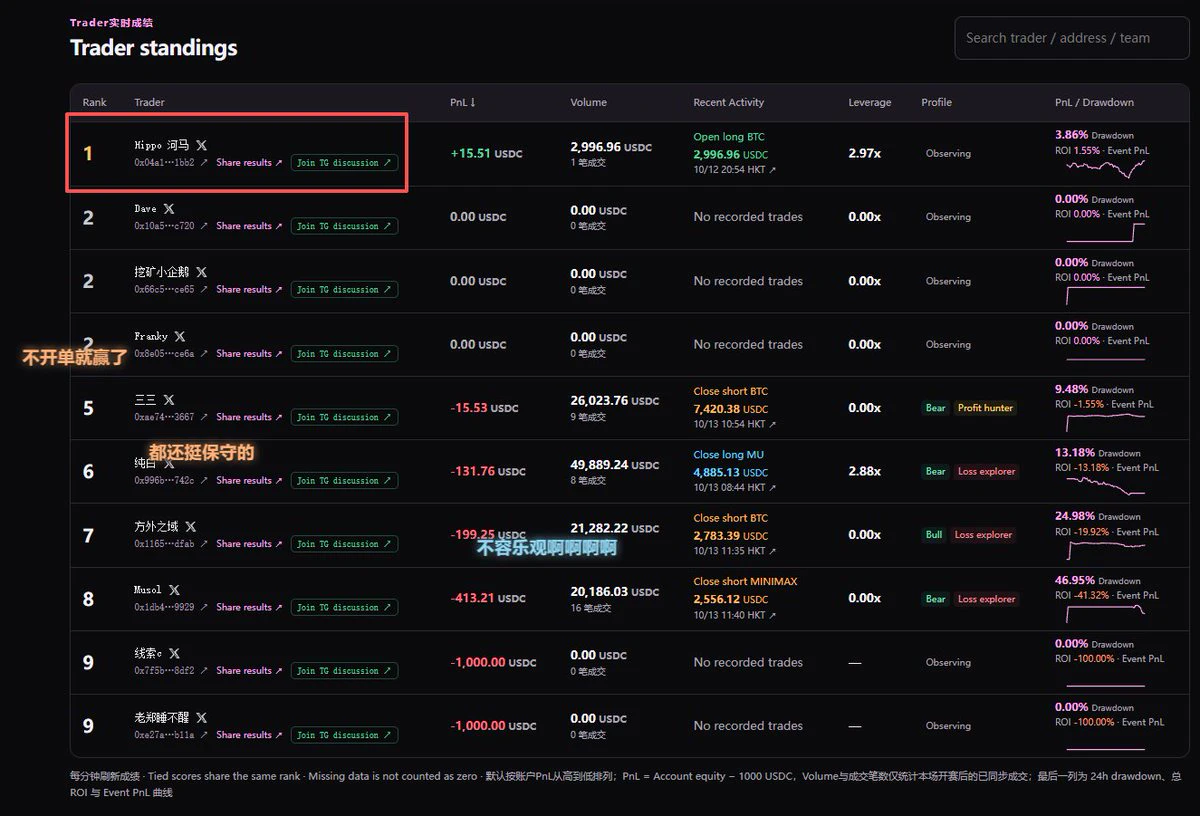Open the 10/13 11:35 HKT trade link
This screenshot has width=1200, height=816.
(735, 551)
